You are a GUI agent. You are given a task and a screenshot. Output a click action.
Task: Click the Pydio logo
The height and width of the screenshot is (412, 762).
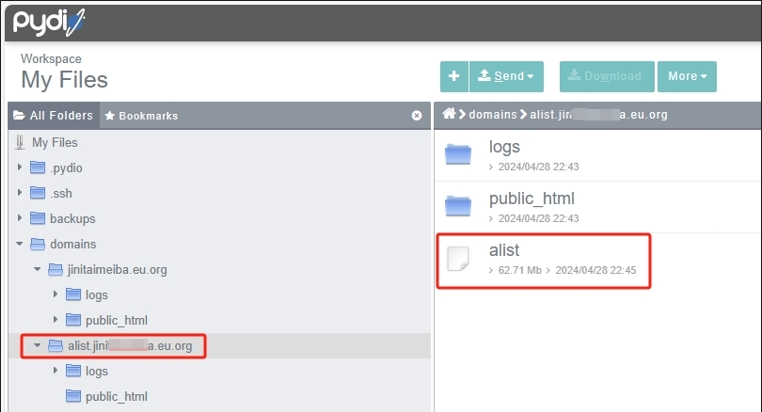click(48, 20)
